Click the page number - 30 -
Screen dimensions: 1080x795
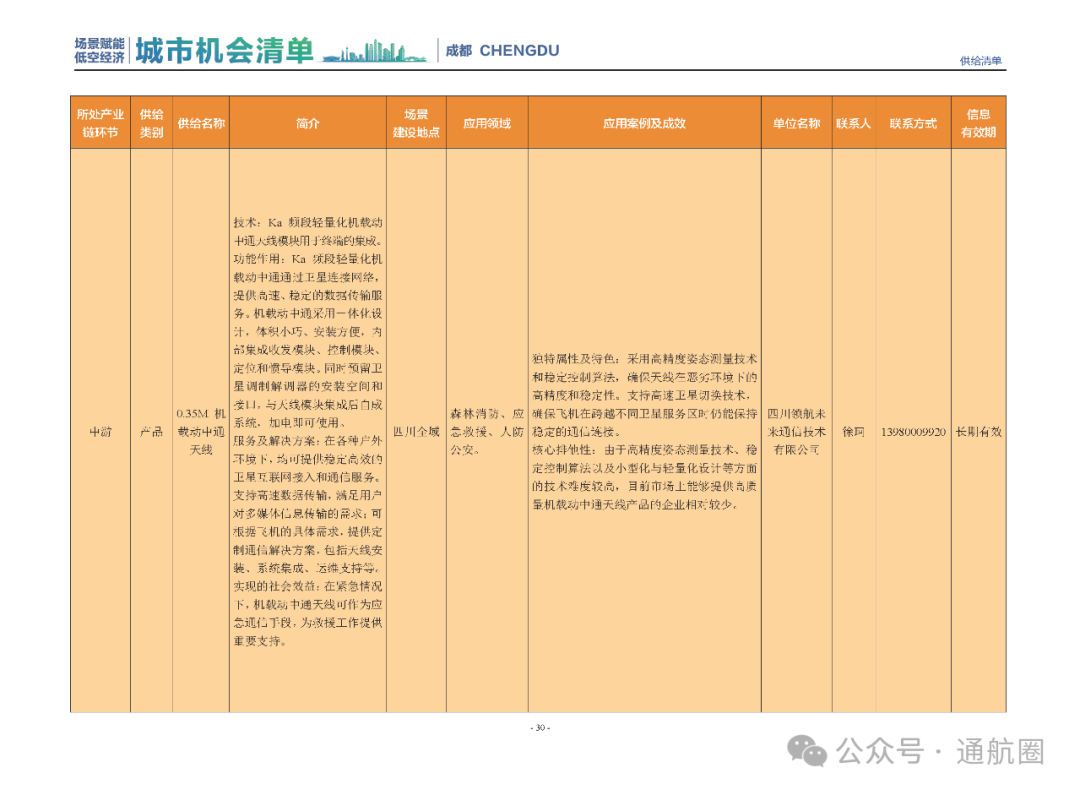[540, 728]
